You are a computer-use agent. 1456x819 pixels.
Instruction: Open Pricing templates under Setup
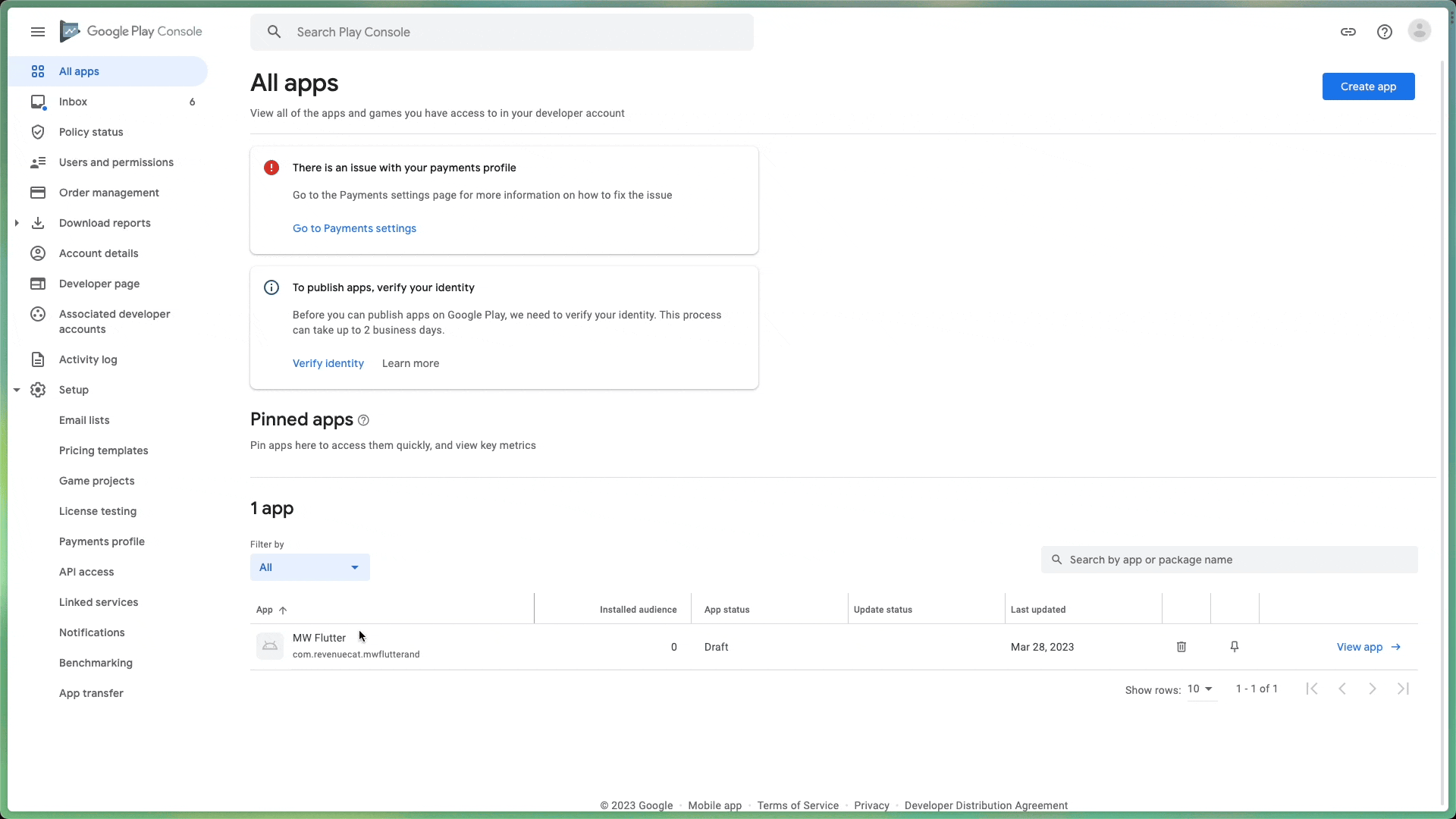pyautogui.click(x=104, y=450)
